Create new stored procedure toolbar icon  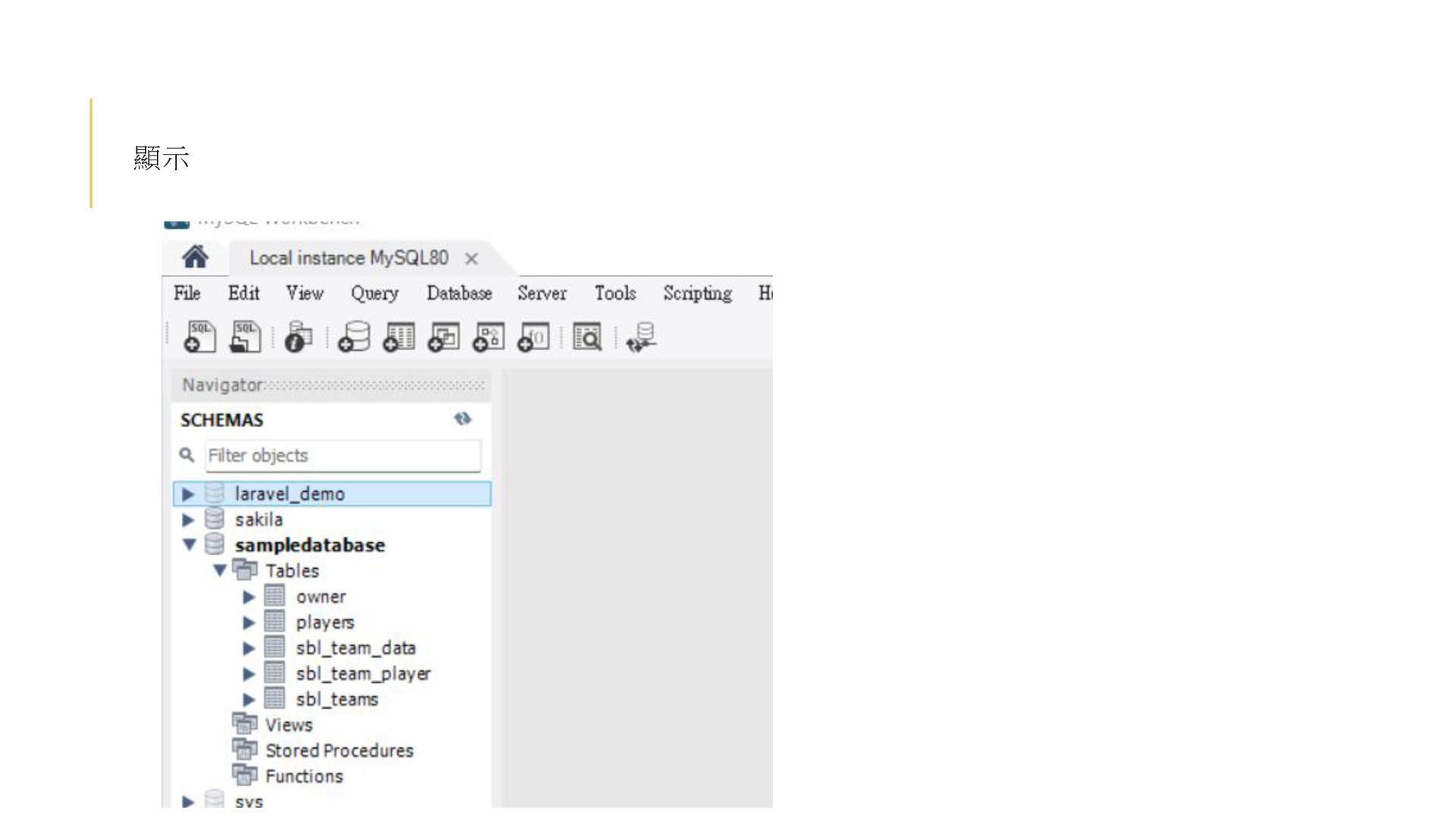click(x=488, y=337)
